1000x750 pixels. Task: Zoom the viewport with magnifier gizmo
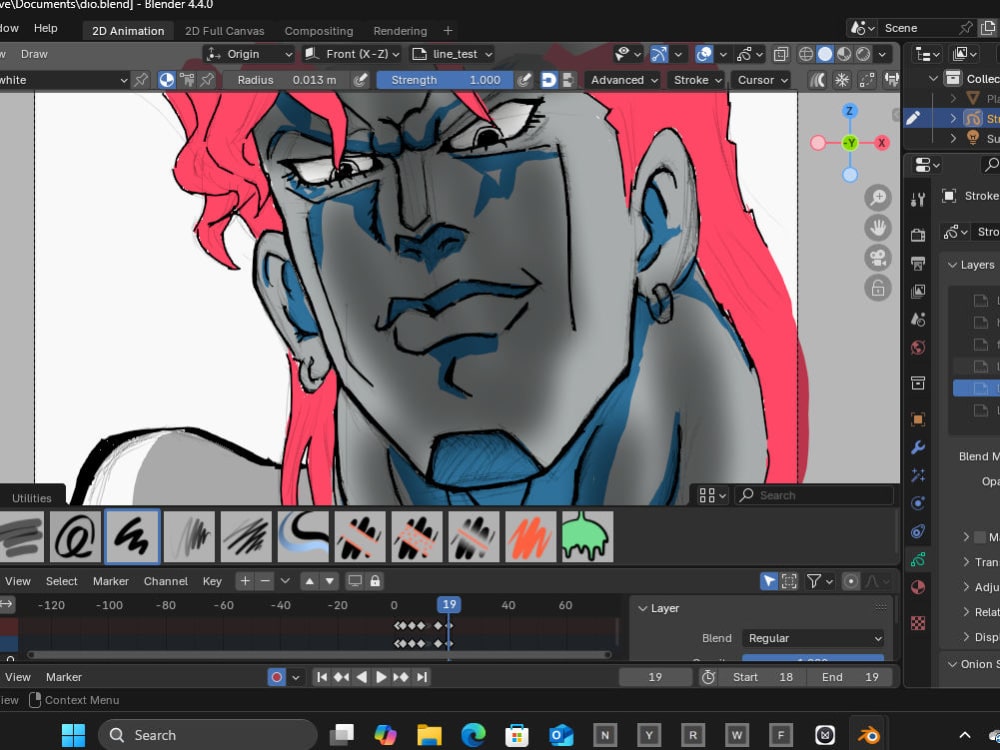coord(878,198)
